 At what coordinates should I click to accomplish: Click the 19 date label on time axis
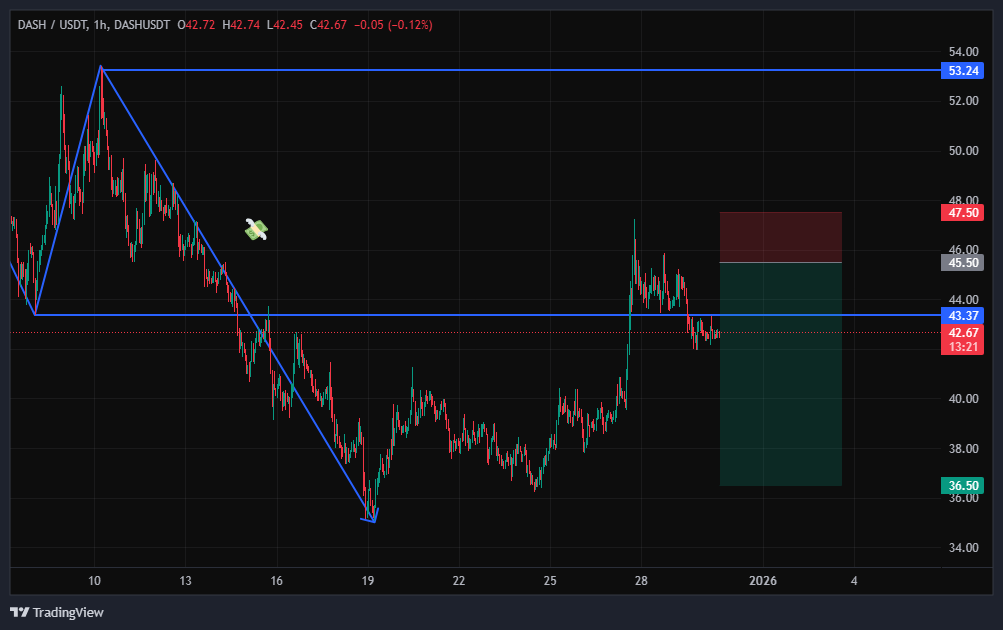pyautogui.click(x=368, y=581)
